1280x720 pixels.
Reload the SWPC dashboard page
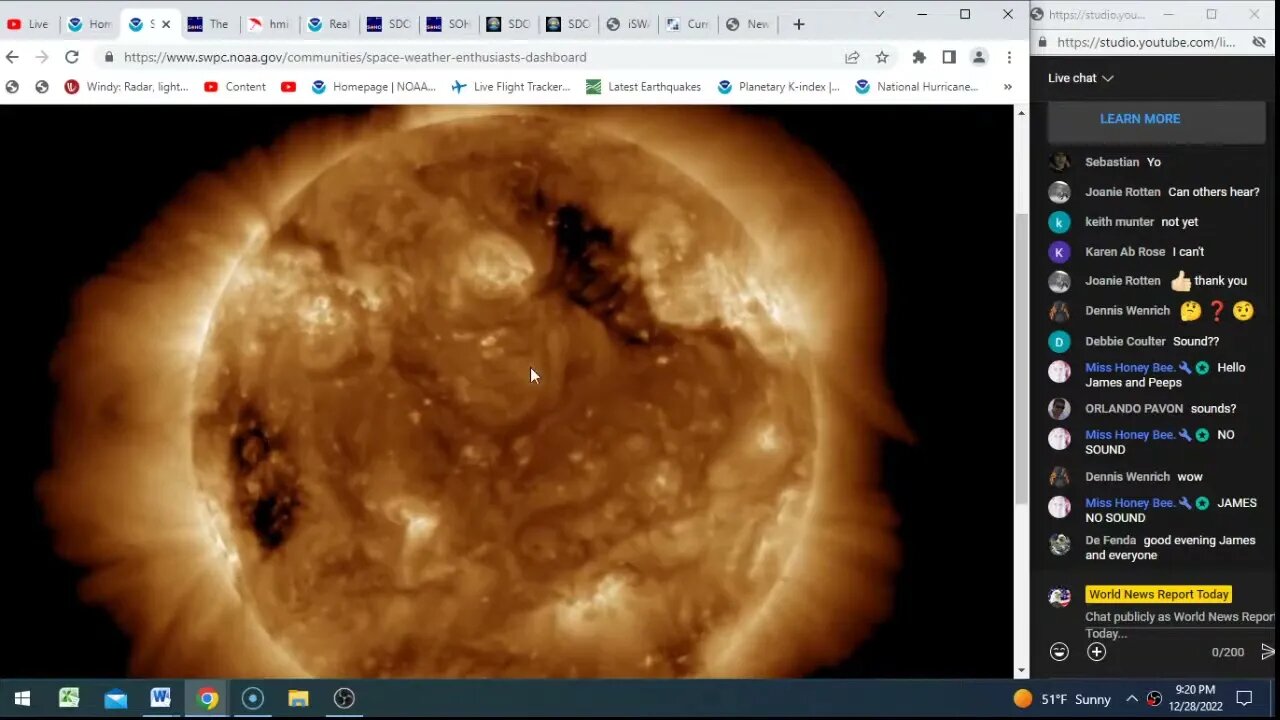[71, 57]
